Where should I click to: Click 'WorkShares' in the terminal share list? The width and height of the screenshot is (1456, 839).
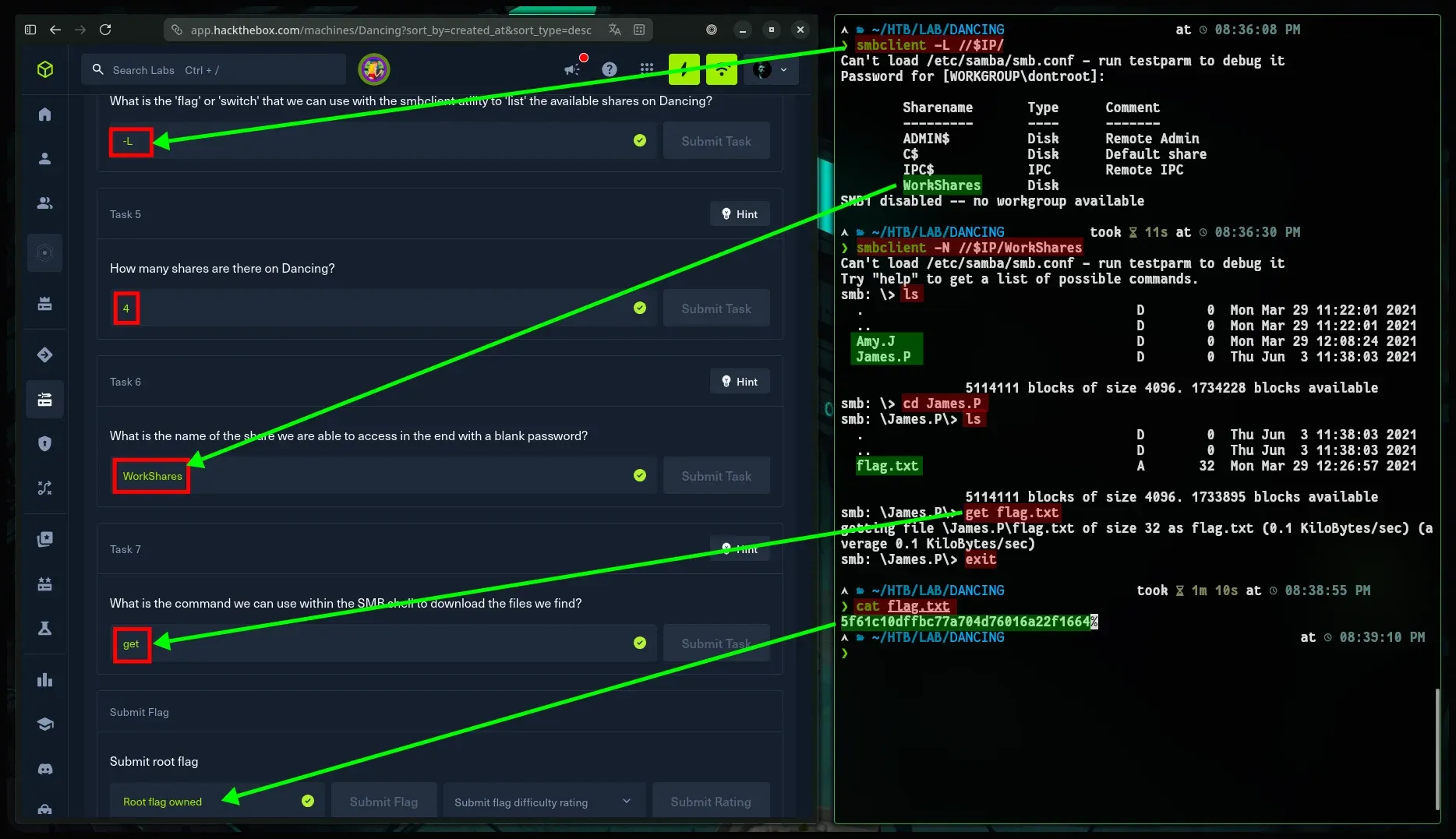[942, 185]
